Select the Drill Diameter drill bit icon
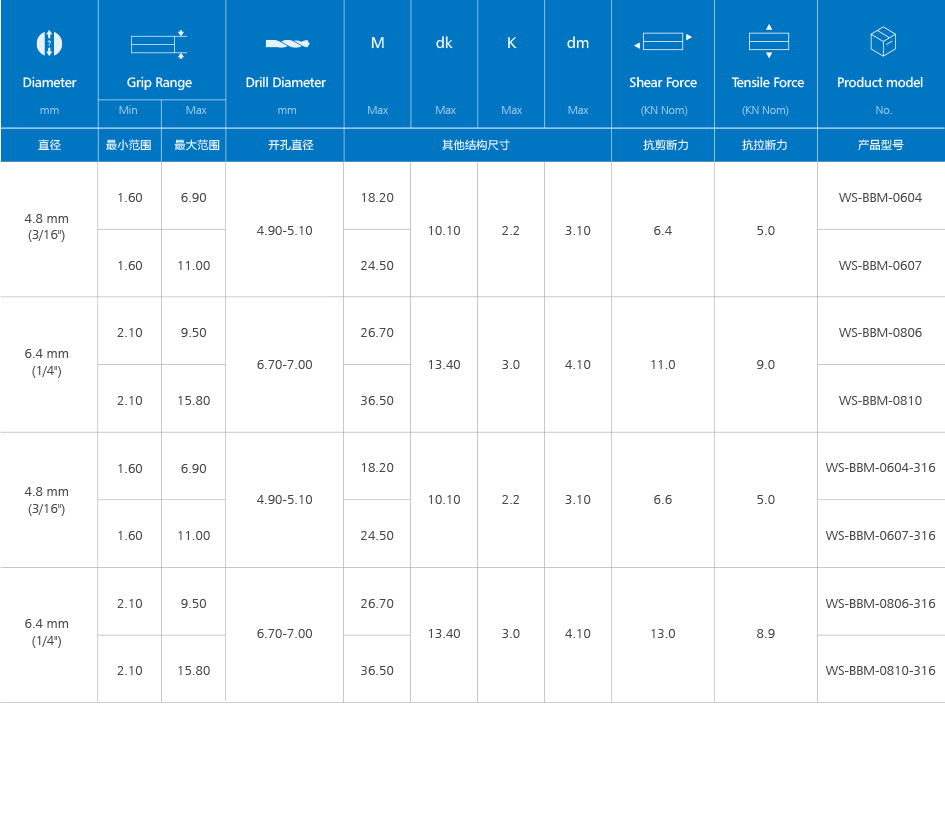 pos(286,44)
